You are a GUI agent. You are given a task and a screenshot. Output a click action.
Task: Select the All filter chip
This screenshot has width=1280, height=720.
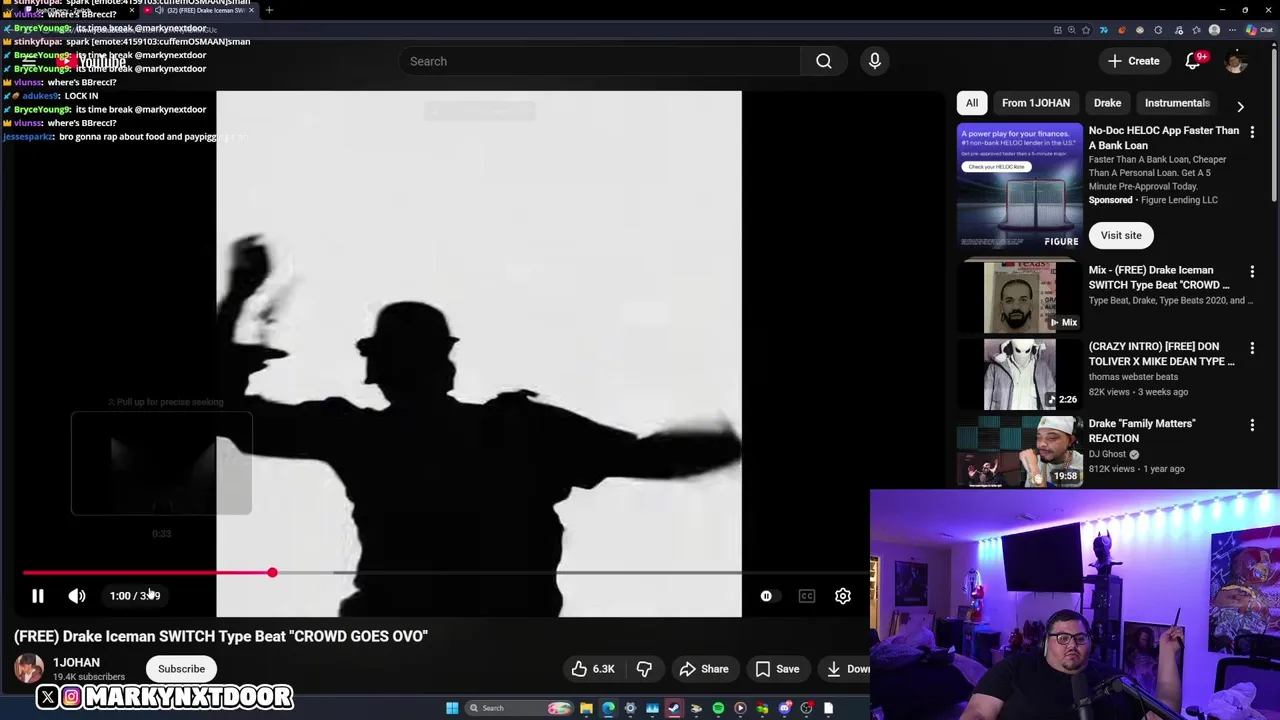[972, 103]
